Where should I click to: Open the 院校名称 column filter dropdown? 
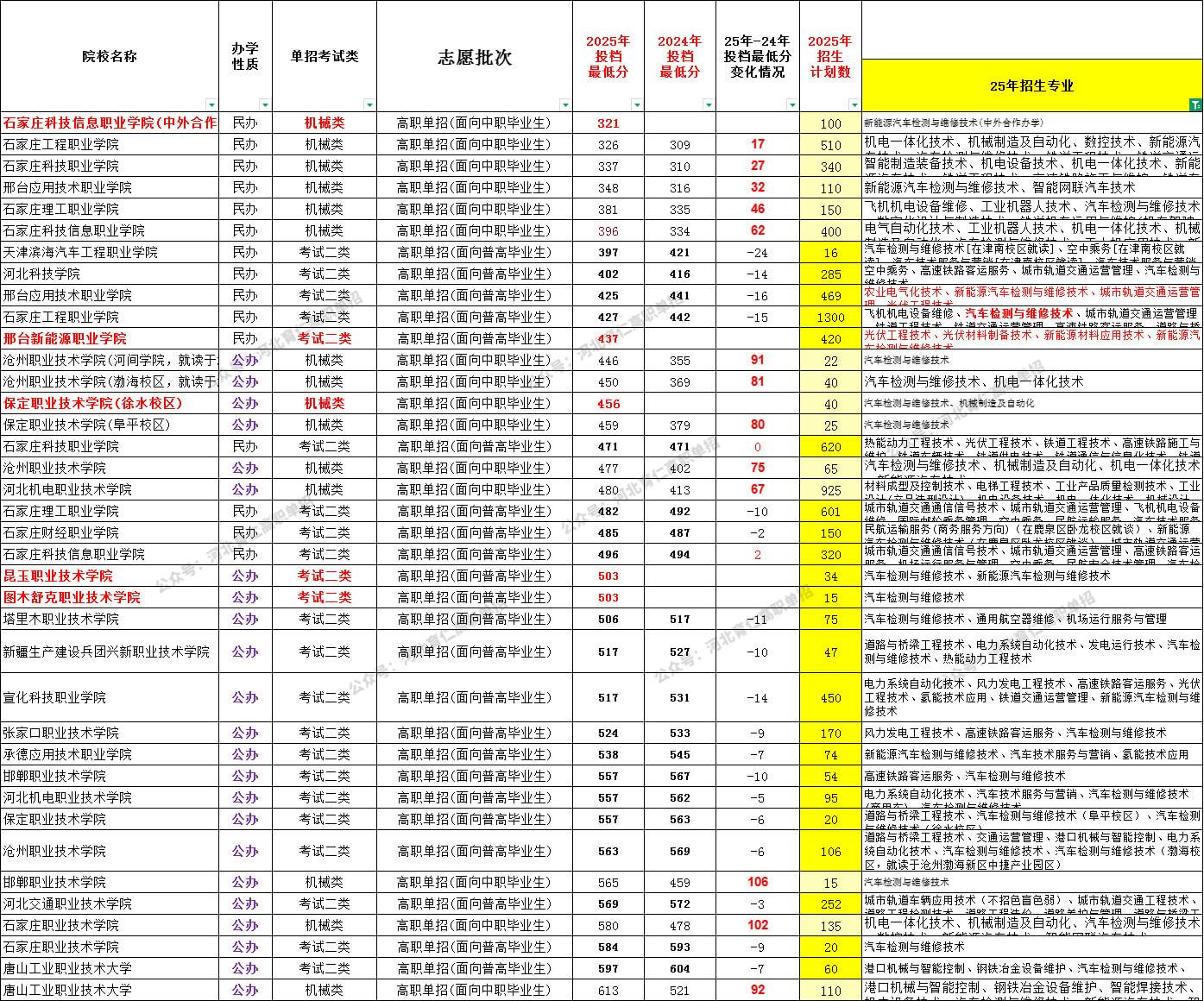(211, 105)
